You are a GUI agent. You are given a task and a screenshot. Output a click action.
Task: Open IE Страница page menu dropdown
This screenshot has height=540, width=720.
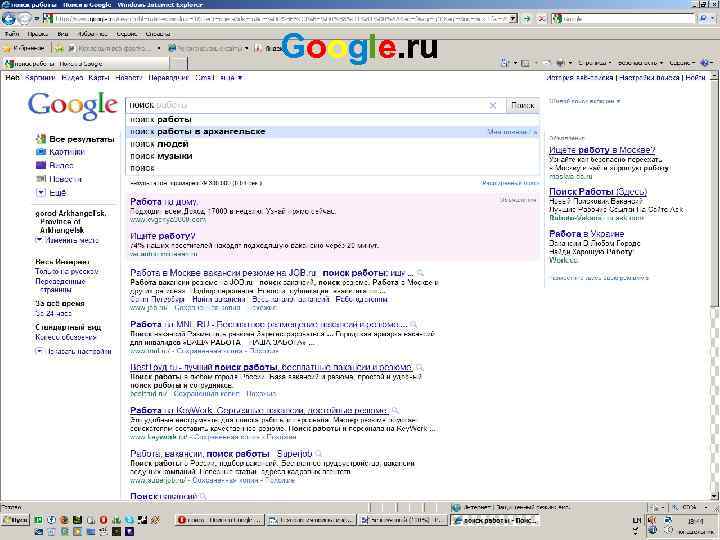pyautogui.click(x=594, y=62)
